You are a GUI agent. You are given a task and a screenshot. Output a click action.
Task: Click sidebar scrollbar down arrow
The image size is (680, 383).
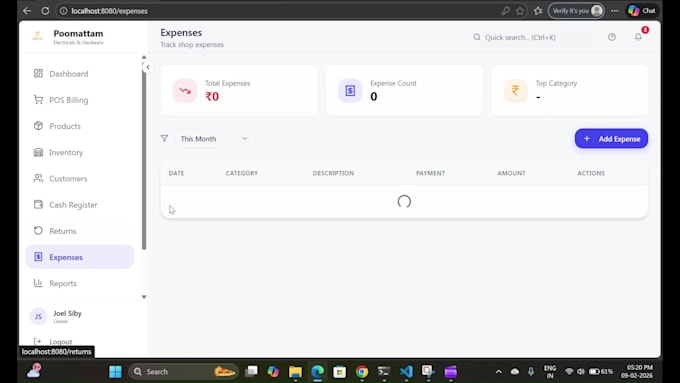(x=144, y=297)
